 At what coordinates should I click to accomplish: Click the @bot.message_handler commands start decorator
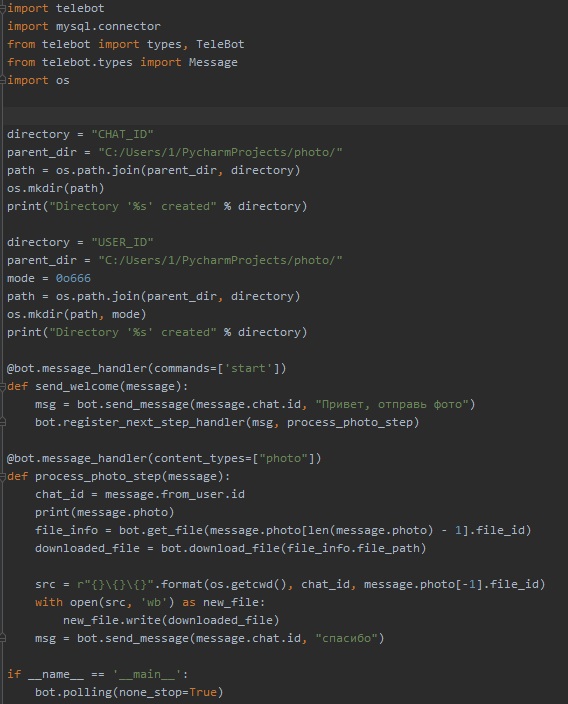coord(146,368)
